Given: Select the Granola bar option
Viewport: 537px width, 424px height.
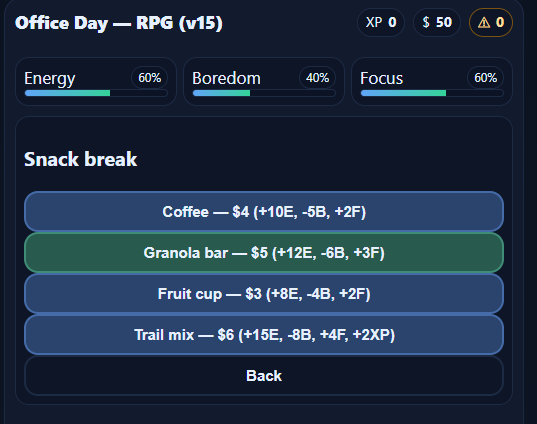Looking at the screenshot, I should [264, 253].
